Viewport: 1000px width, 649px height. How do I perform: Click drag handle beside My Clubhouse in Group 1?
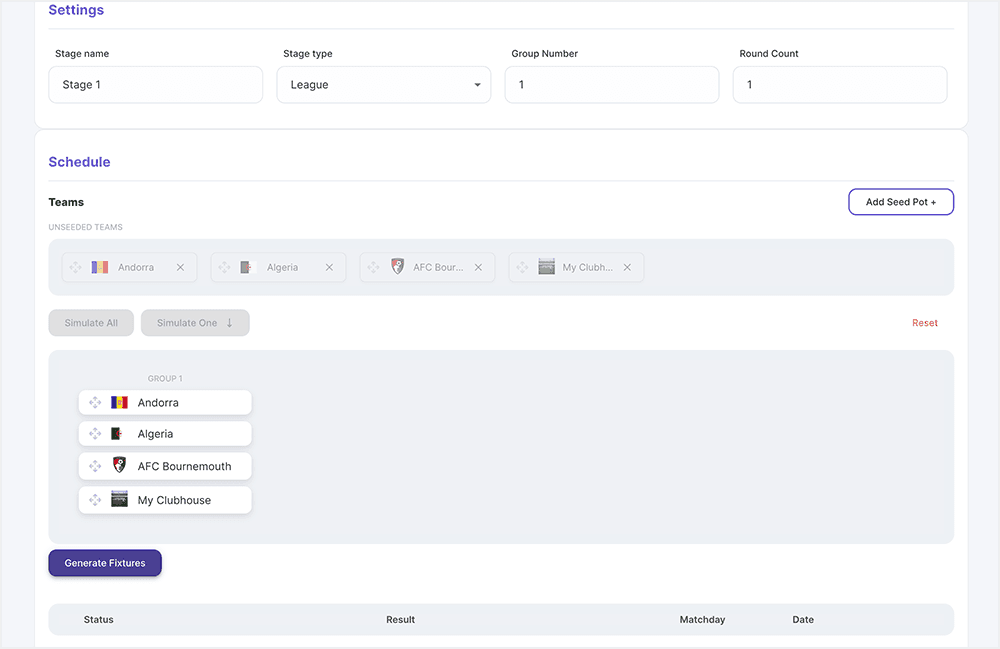95,500
